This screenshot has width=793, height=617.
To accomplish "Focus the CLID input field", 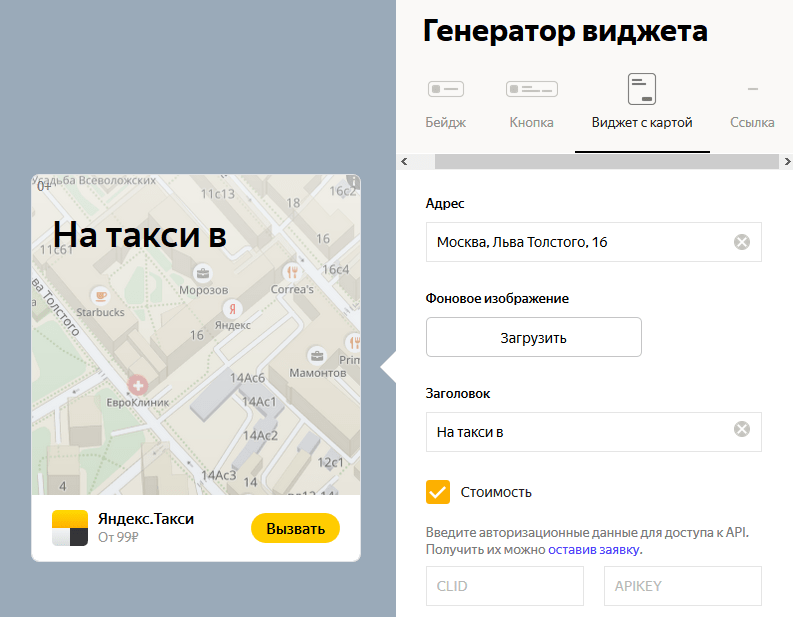I will tap(505, 586).
